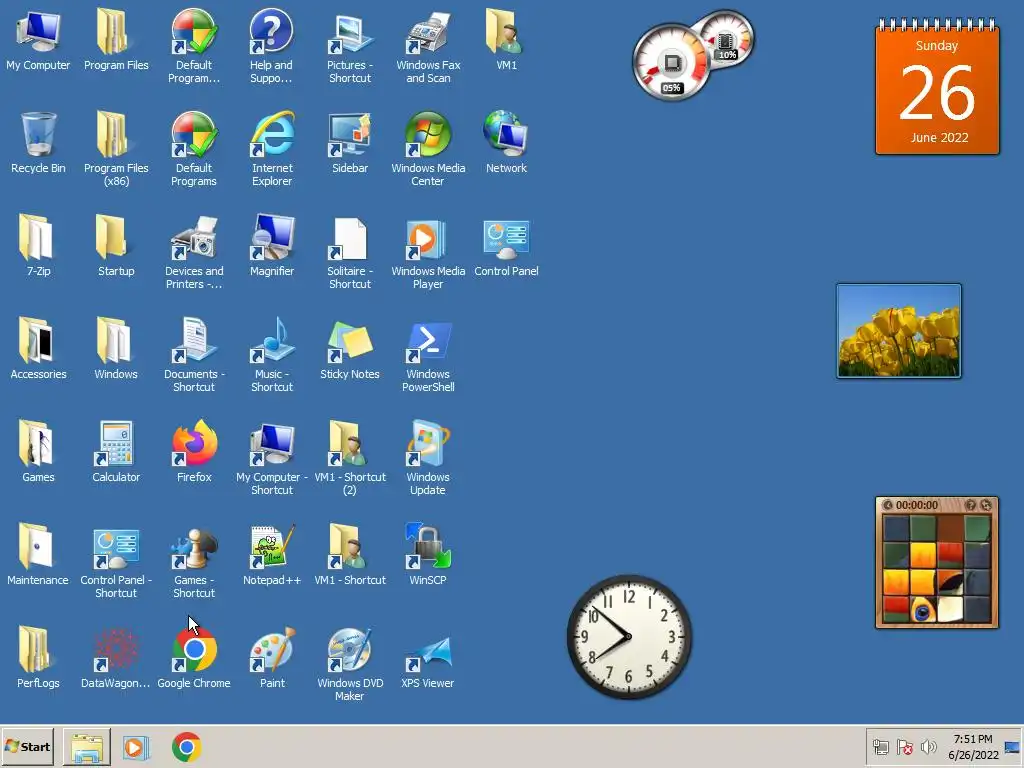Open Chrome from the taskbar
Image resolution: width=1024 pixels, height=768 pixels.
[x=187, y=747]
